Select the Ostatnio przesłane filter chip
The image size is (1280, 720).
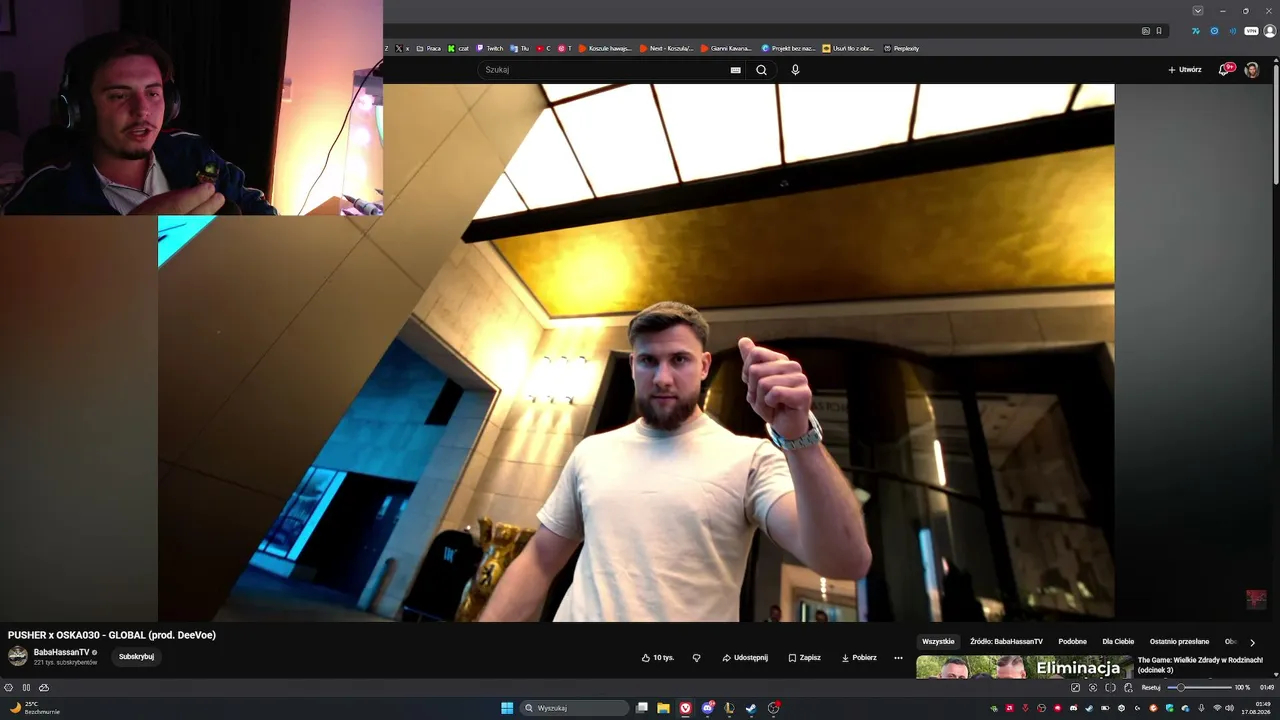(x=1179, y=642)
